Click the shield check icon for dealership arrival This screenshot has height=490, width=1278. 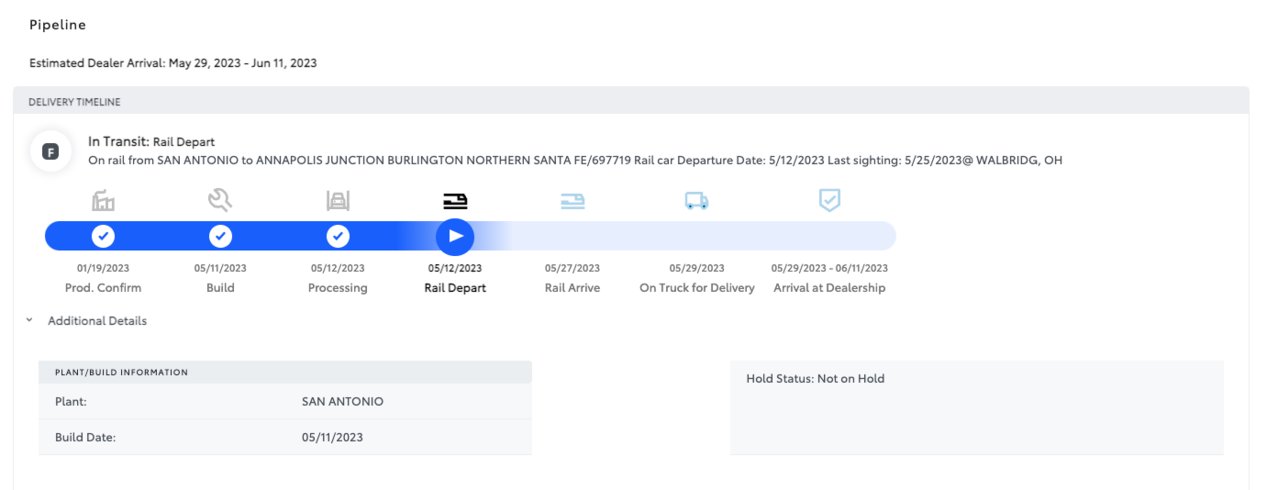829,201
